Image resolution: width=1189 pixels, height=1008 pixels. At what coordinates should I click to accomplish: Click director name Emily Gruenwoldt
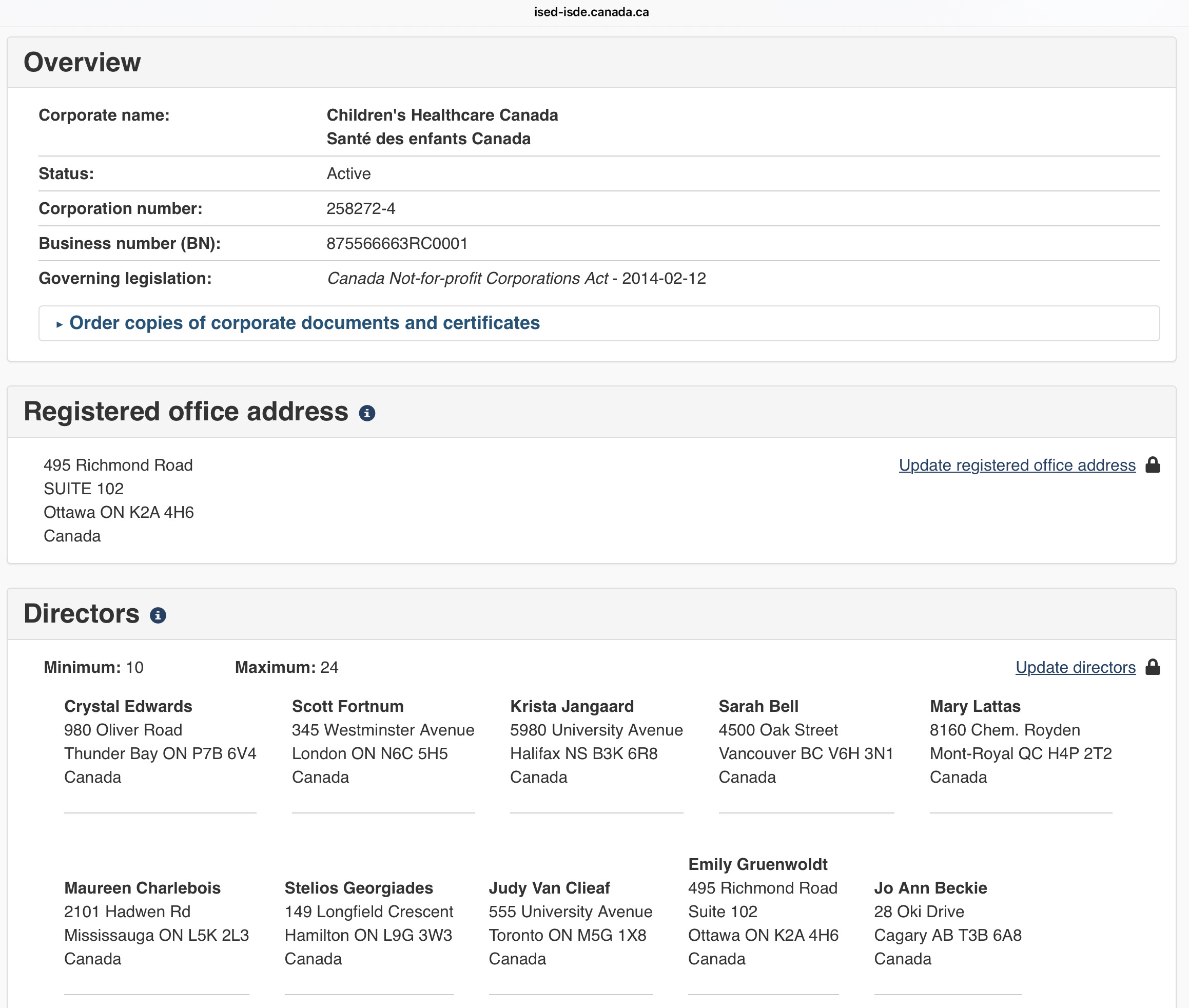pos(757,865)
